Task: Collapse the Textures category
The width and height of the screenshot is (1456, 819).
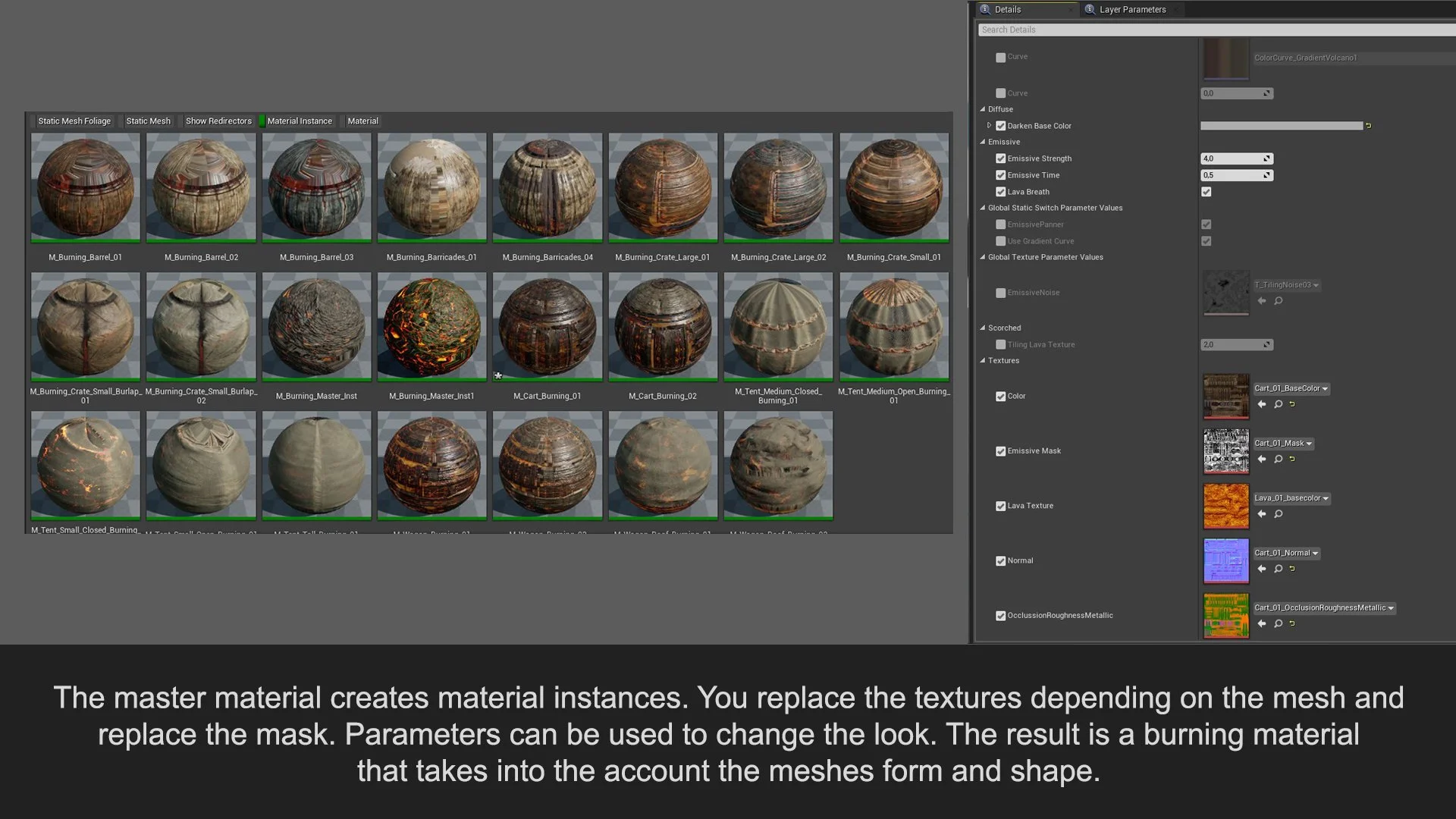Action: pyautogui.click(x=983, y=361)
